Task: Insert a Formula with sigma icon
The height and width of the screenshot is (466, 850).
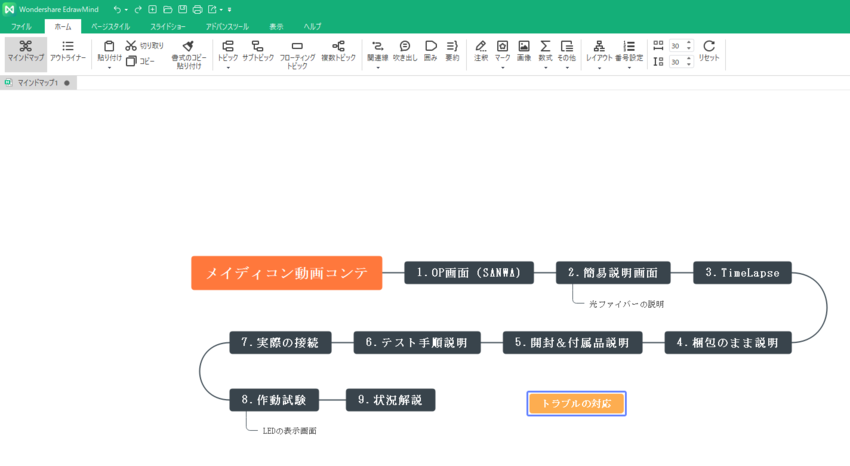Action: pos(545,50)
